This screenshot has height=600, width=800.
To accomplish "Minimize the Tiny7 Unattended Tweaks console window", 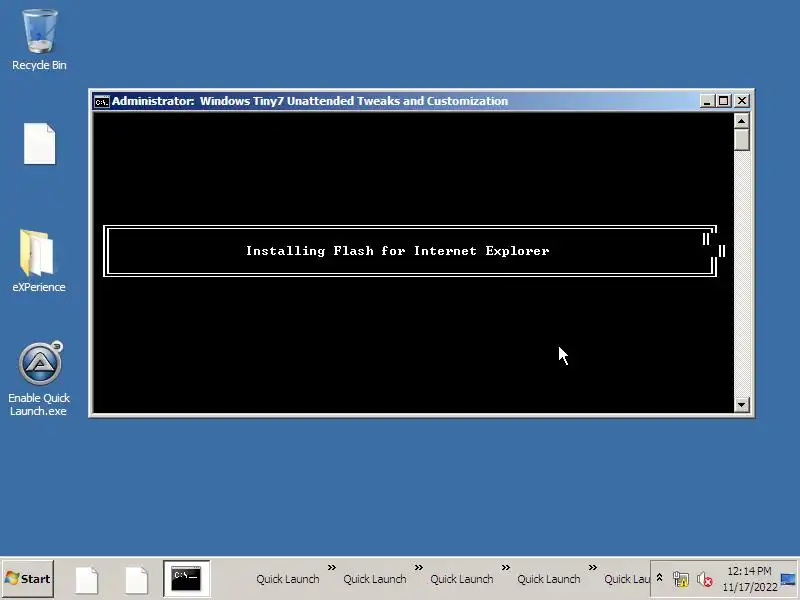I will click(707, 101).
